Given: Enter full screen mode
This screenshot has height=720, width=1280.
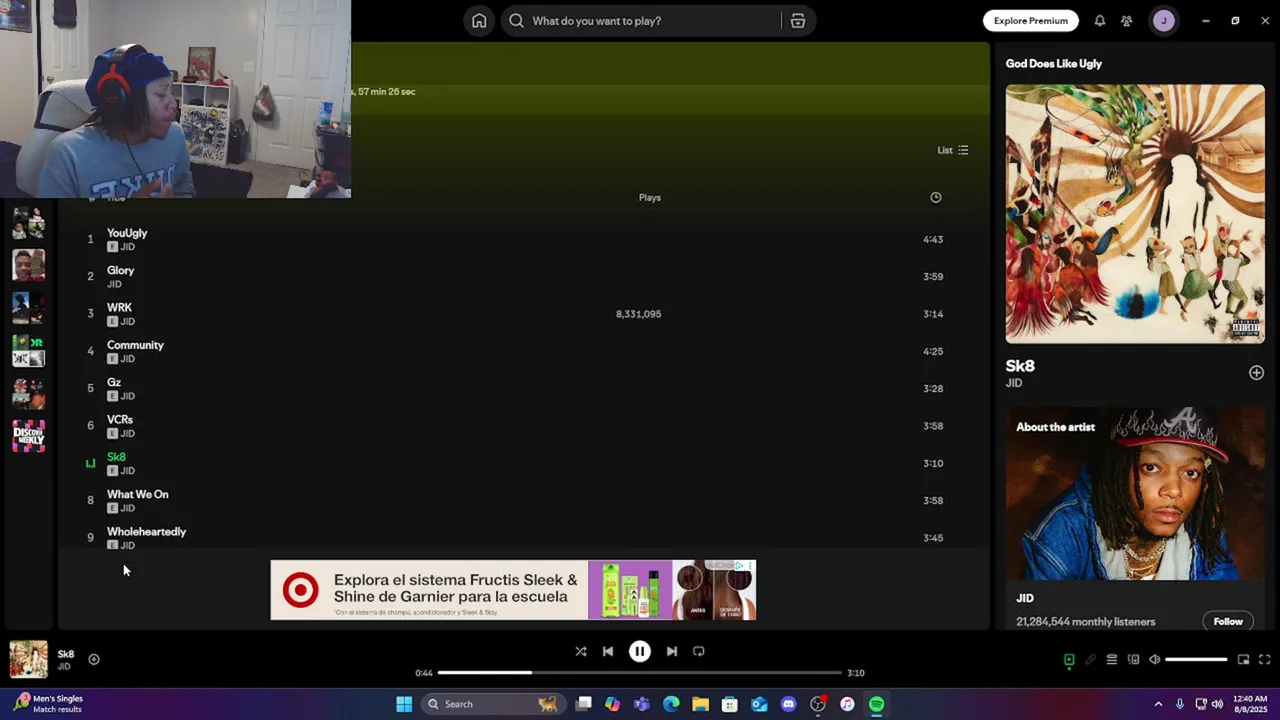Looking at the screenshot, I should click(1264, 660).
